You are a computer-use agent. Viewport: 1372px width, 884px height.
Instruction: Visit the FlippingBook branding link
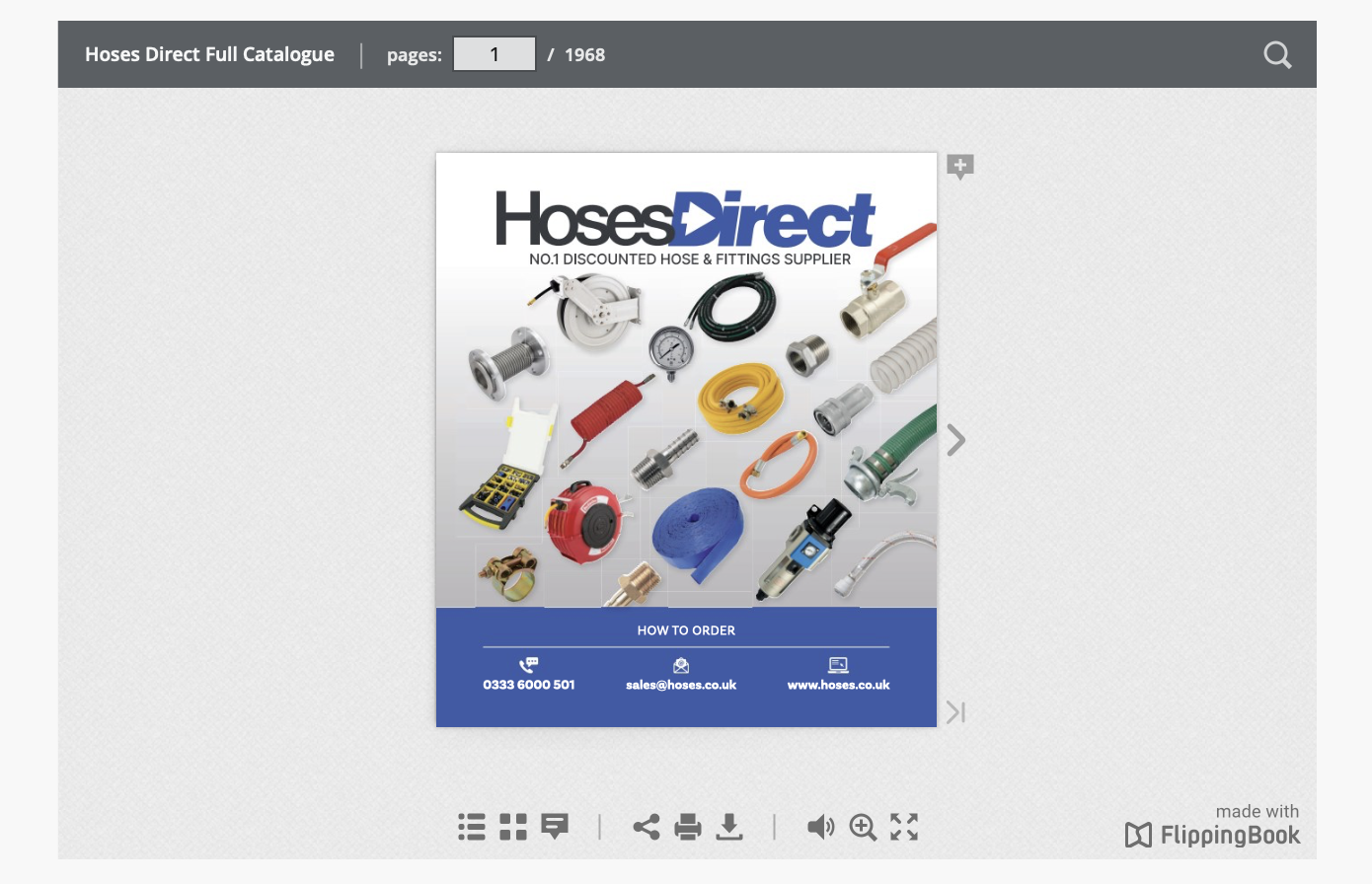(x=1212, y=834)
